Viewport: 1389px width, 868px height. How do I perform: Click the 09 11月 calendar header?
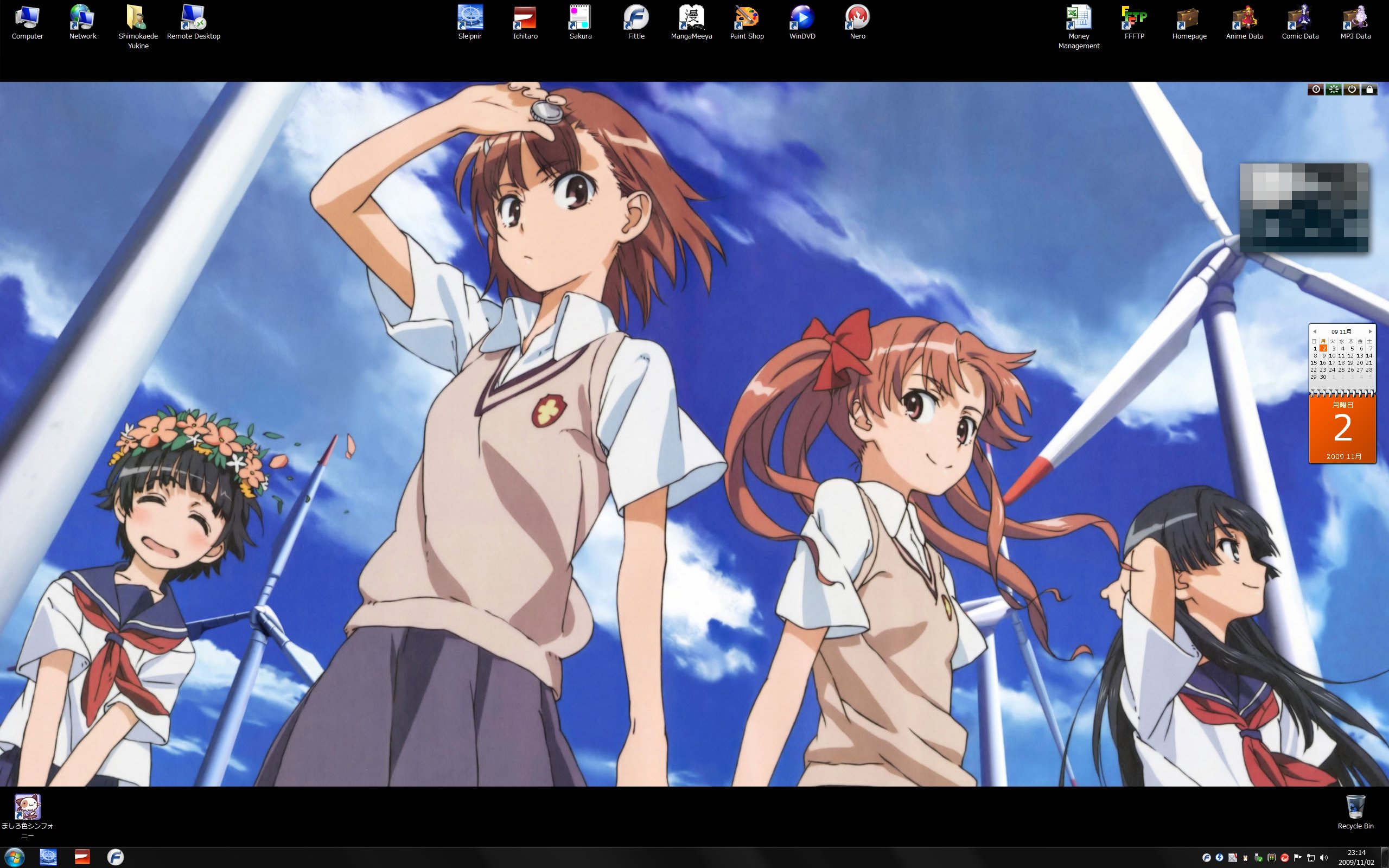1341,332
